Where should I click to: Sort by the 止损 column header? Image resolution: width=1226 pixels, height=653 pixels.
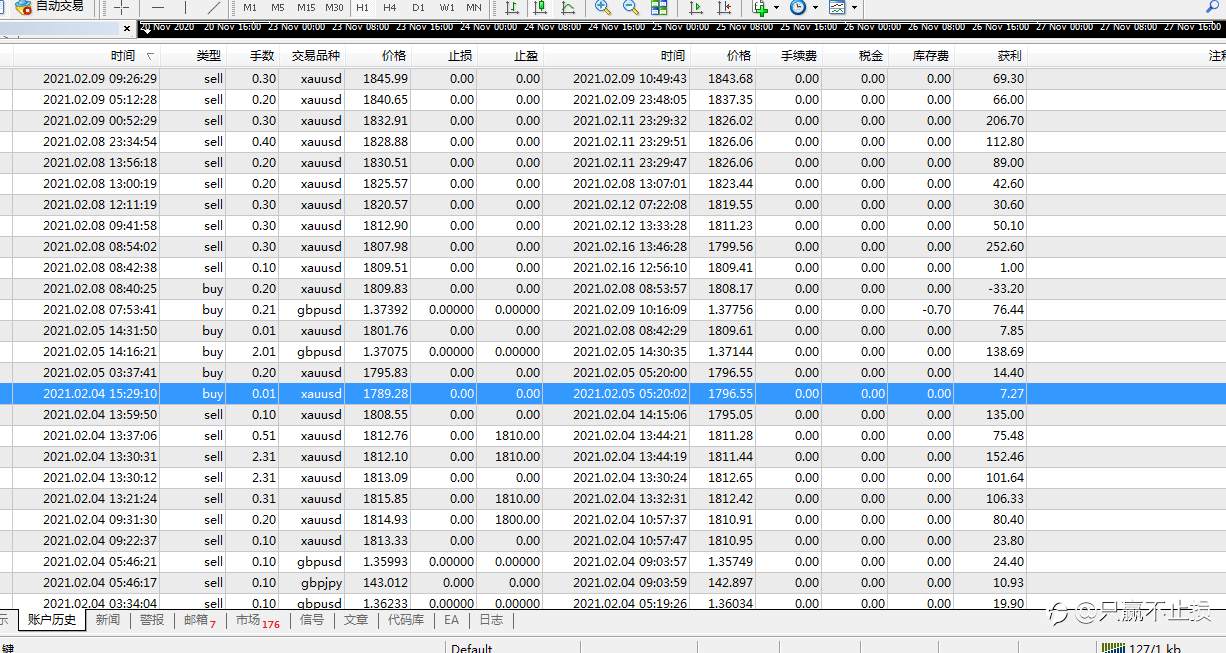pyautogui.click(x=460, y=56)
